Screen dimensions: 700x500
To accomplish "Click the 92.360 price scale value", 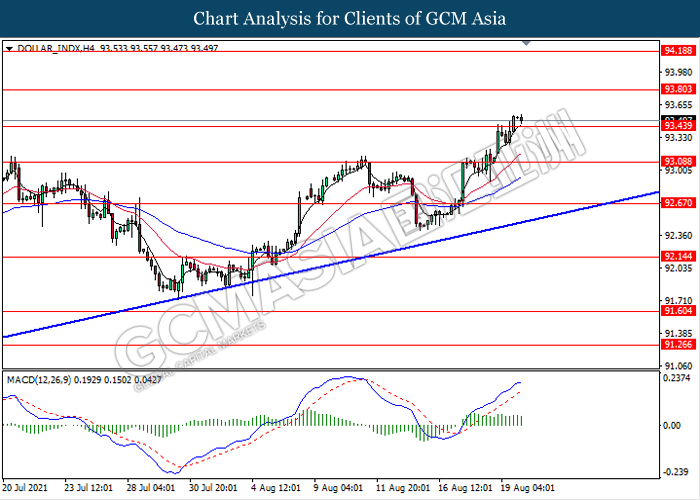I will pos(679,236).
